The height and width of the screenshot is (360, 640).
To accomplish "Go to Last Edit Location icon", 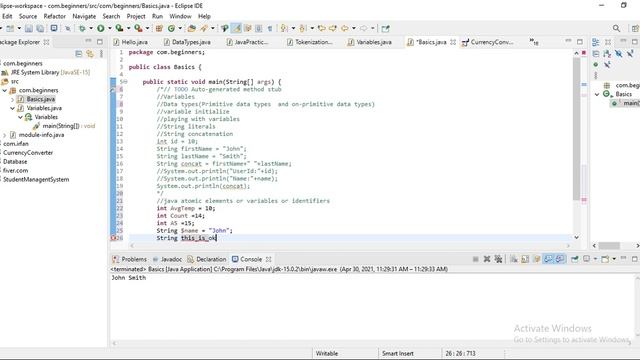I will (322, 29).
